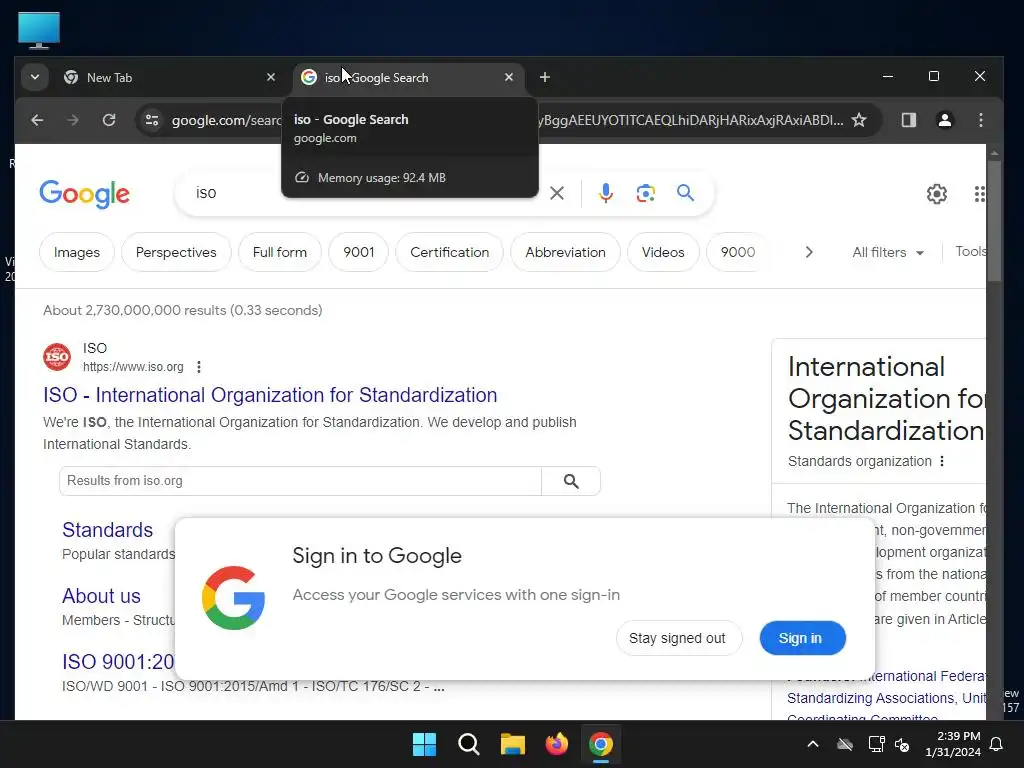
Task: Open Chrome tab search dropdown
Action: click(x=35, y=77)
